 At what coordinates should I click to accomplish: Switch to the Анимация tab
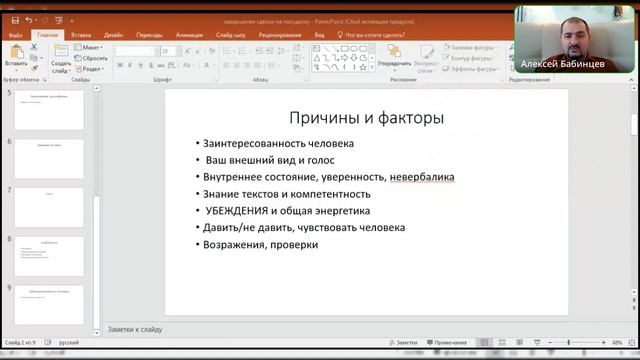pyautogui.click(x=189, y=35)
